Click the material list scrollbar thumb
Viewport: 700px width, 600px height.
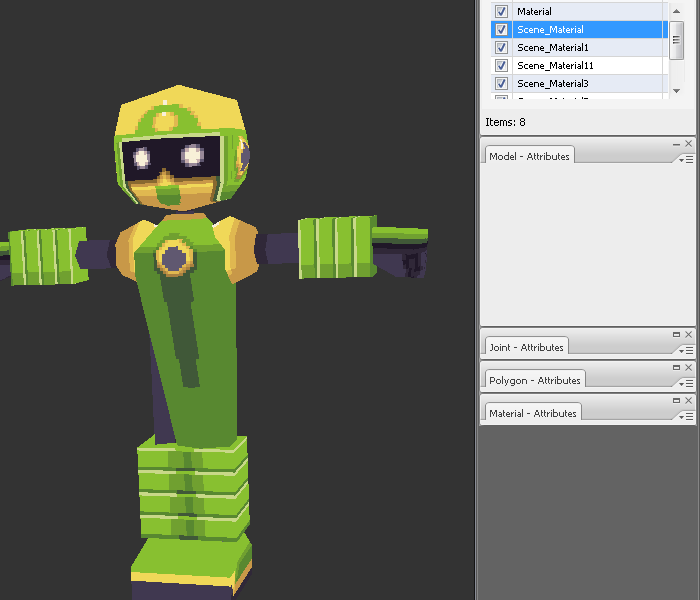676,40
